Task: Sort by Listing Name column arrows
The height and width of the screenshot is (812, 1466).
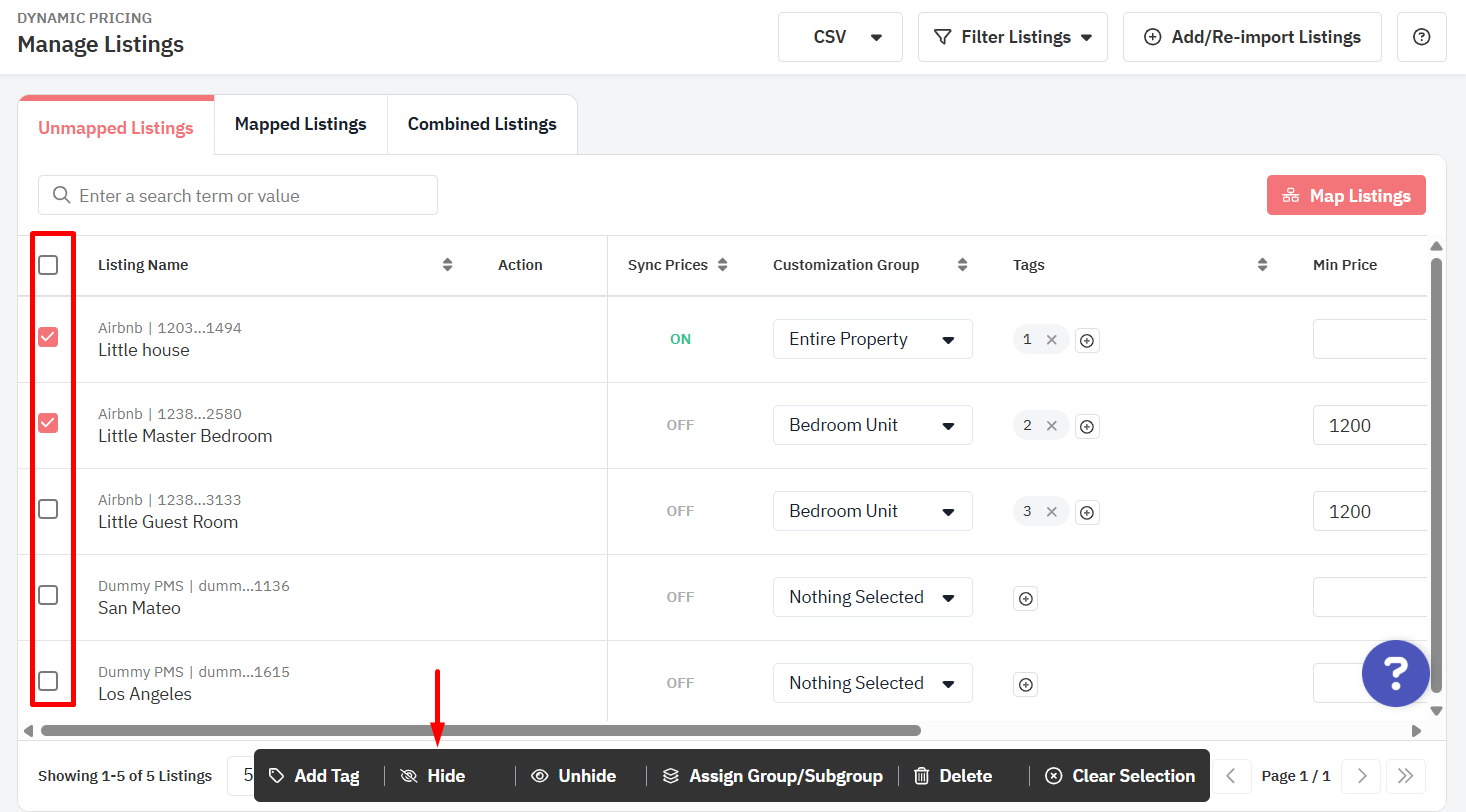Action: point(447,265)
